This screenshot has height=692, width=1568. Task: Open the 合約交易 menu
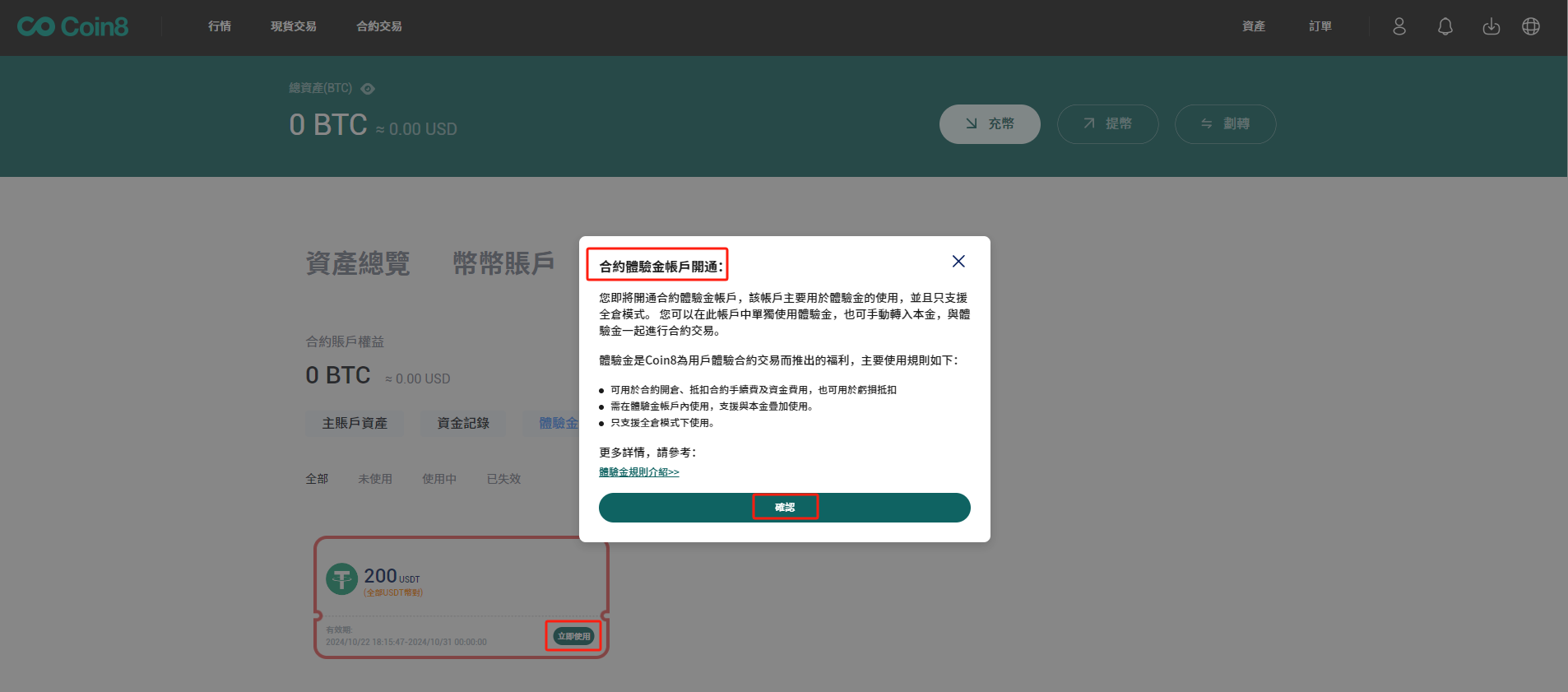(378, 26)
